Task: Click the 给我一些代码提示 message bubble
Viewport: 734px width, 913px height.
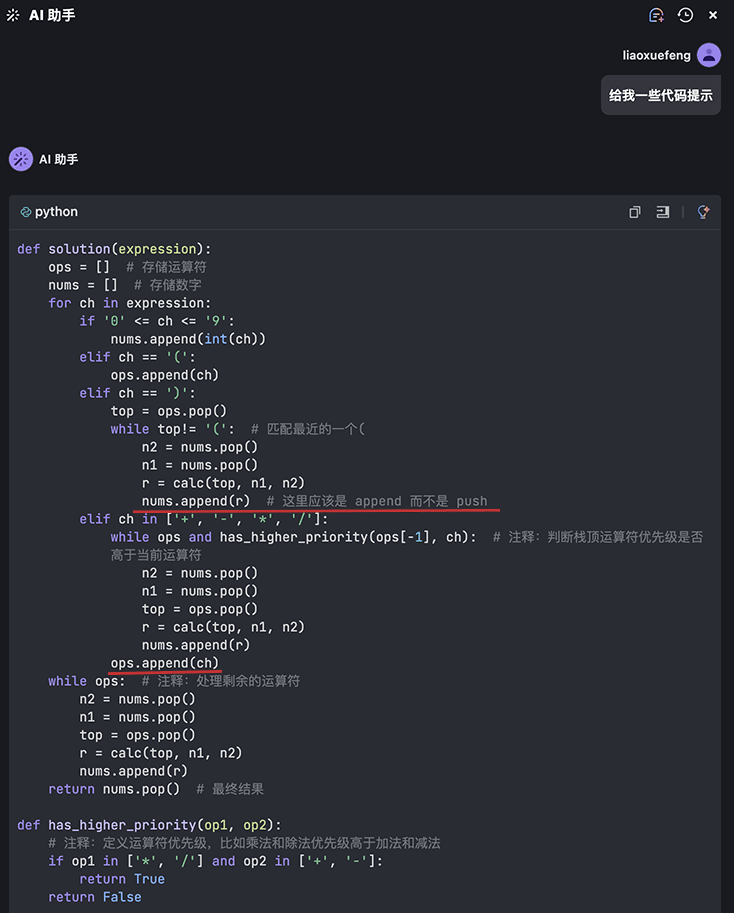Action: click(x=661, y=95)
